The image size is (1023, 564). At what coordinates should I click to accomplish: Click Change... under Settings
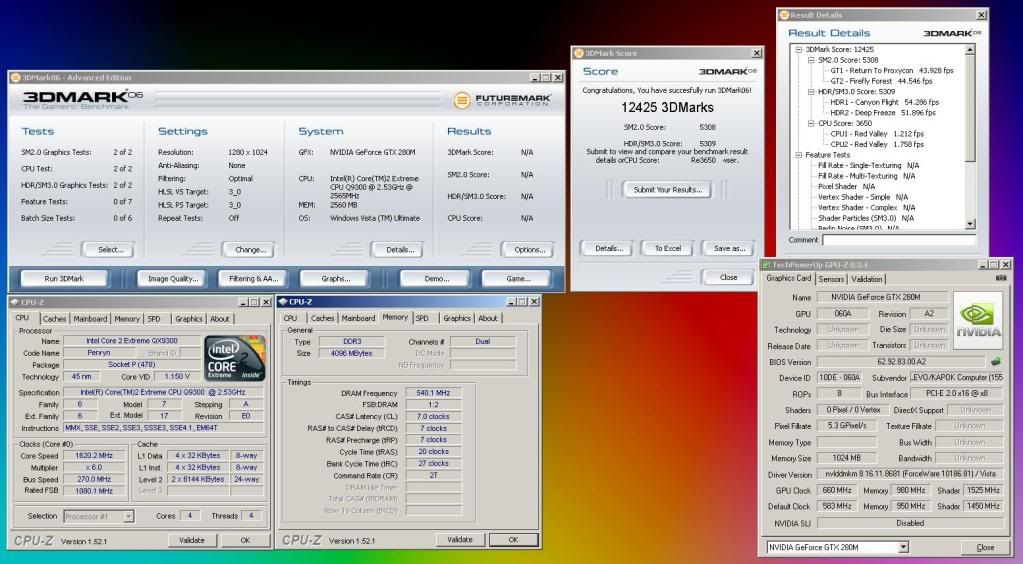[249, 249]
